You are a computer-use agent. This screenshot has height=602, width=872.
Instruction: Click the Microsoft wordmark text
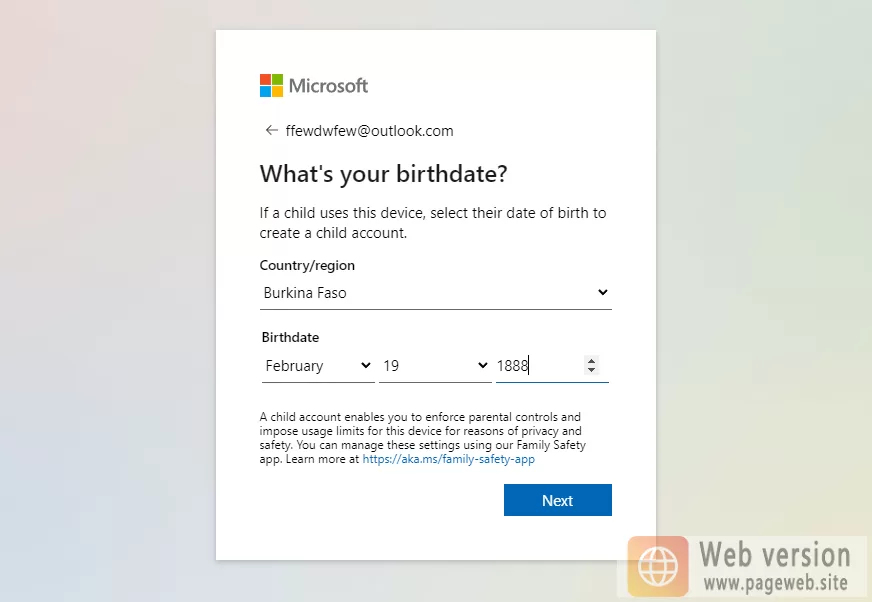(328, 86)
